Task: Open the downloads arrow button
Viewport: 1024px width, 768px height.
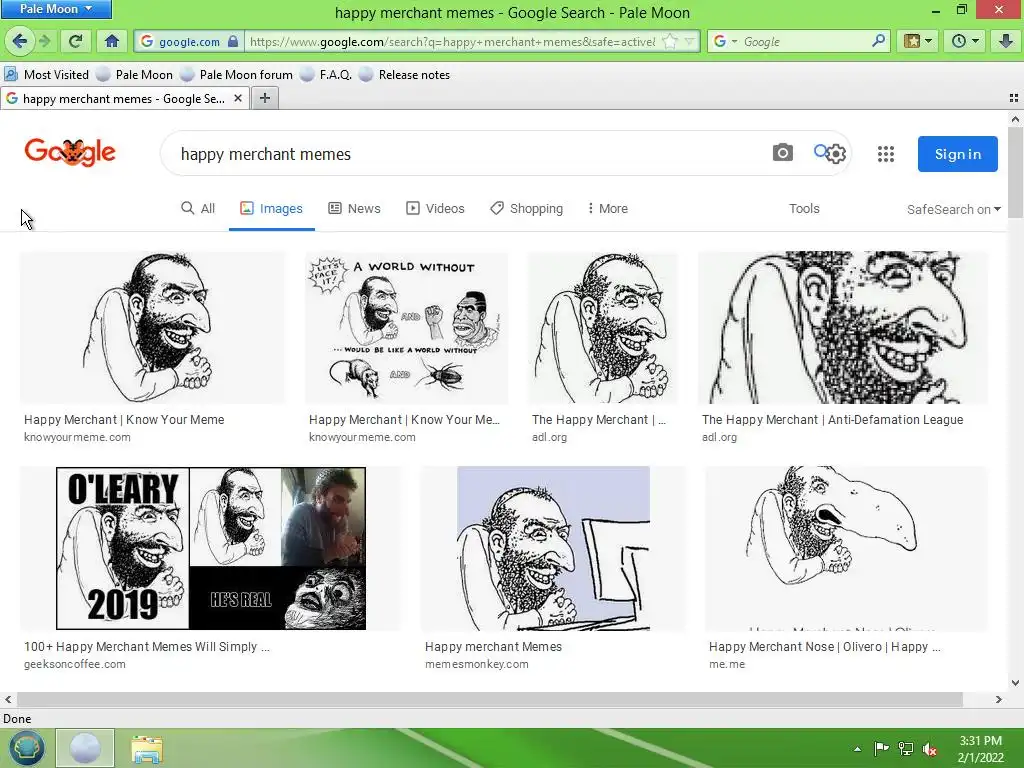Action: coord(1006,42)
